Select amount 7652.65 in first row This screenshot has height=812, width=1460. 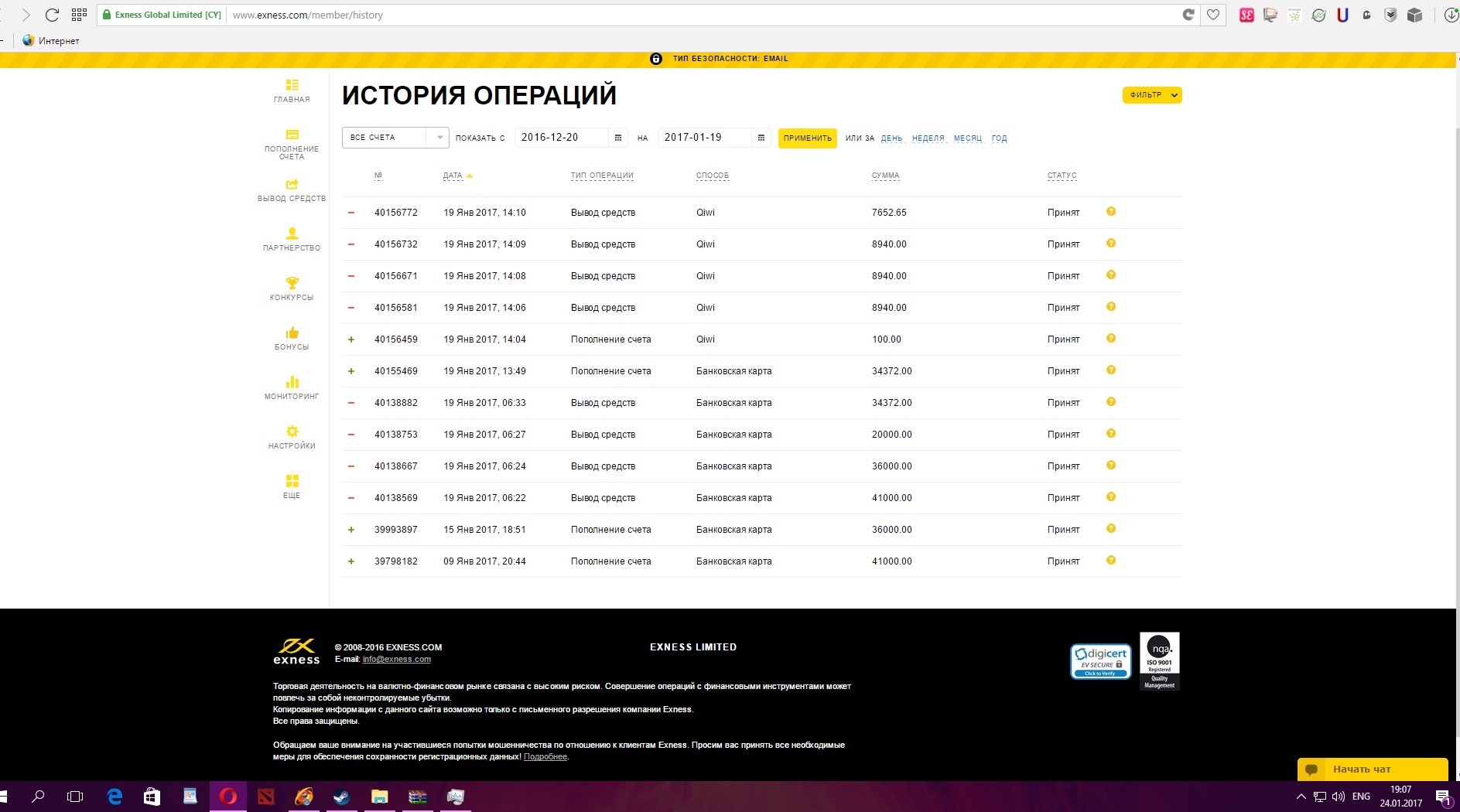[889, 213]
